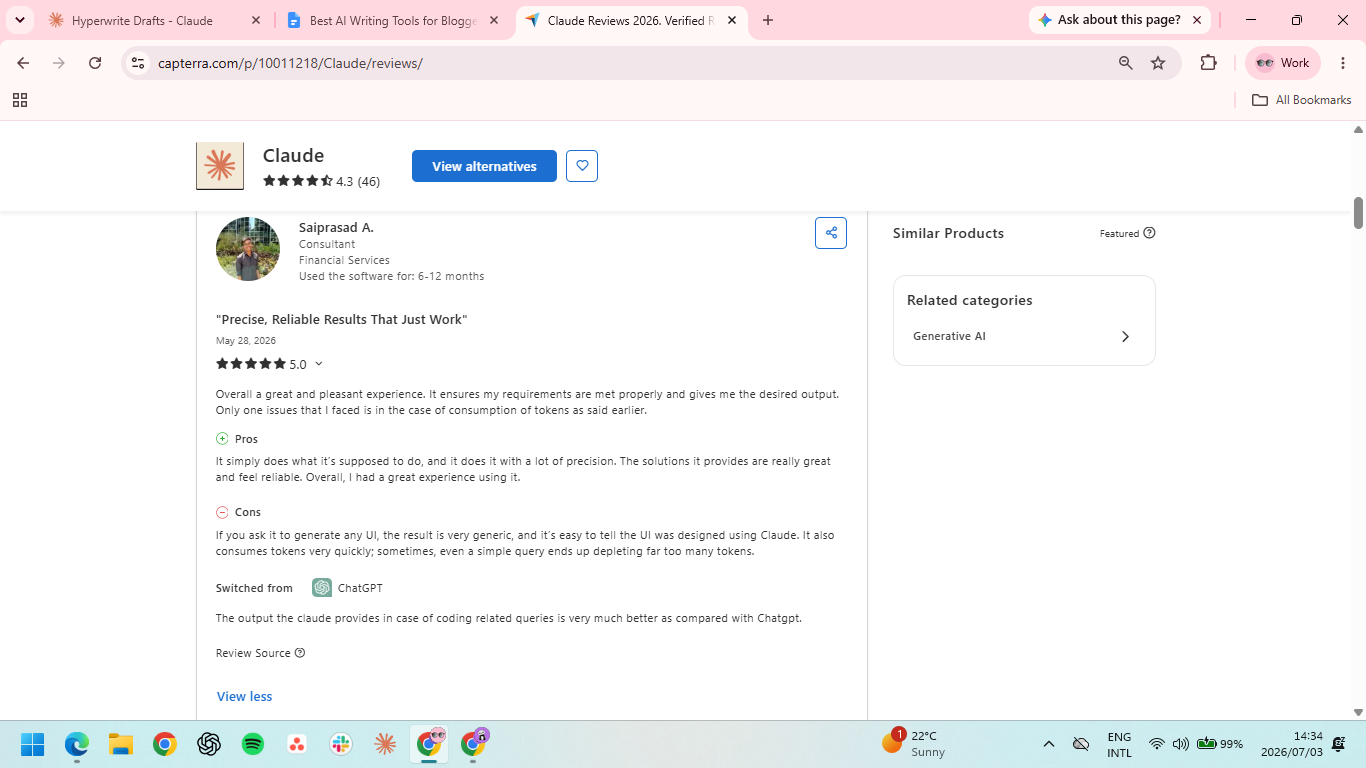
Task: Open the apps grid in bookmarks bar
Action: click(20, 100)
